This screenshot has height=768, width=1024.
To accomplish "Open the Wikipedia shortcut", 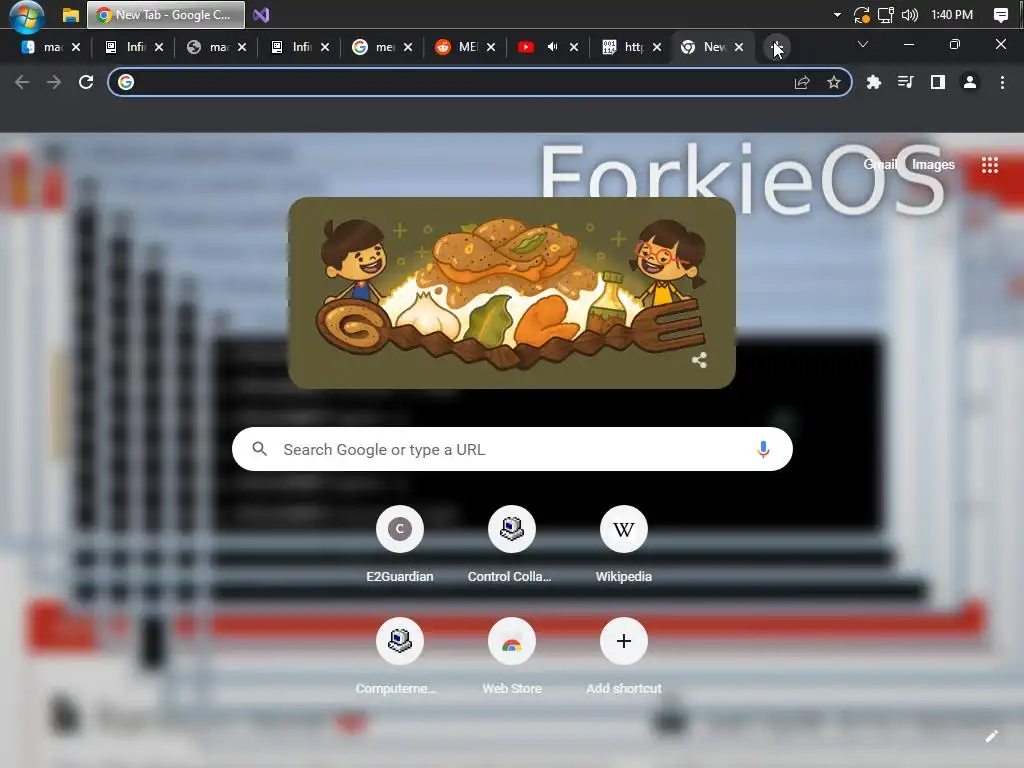I will (x=624, y=544).
